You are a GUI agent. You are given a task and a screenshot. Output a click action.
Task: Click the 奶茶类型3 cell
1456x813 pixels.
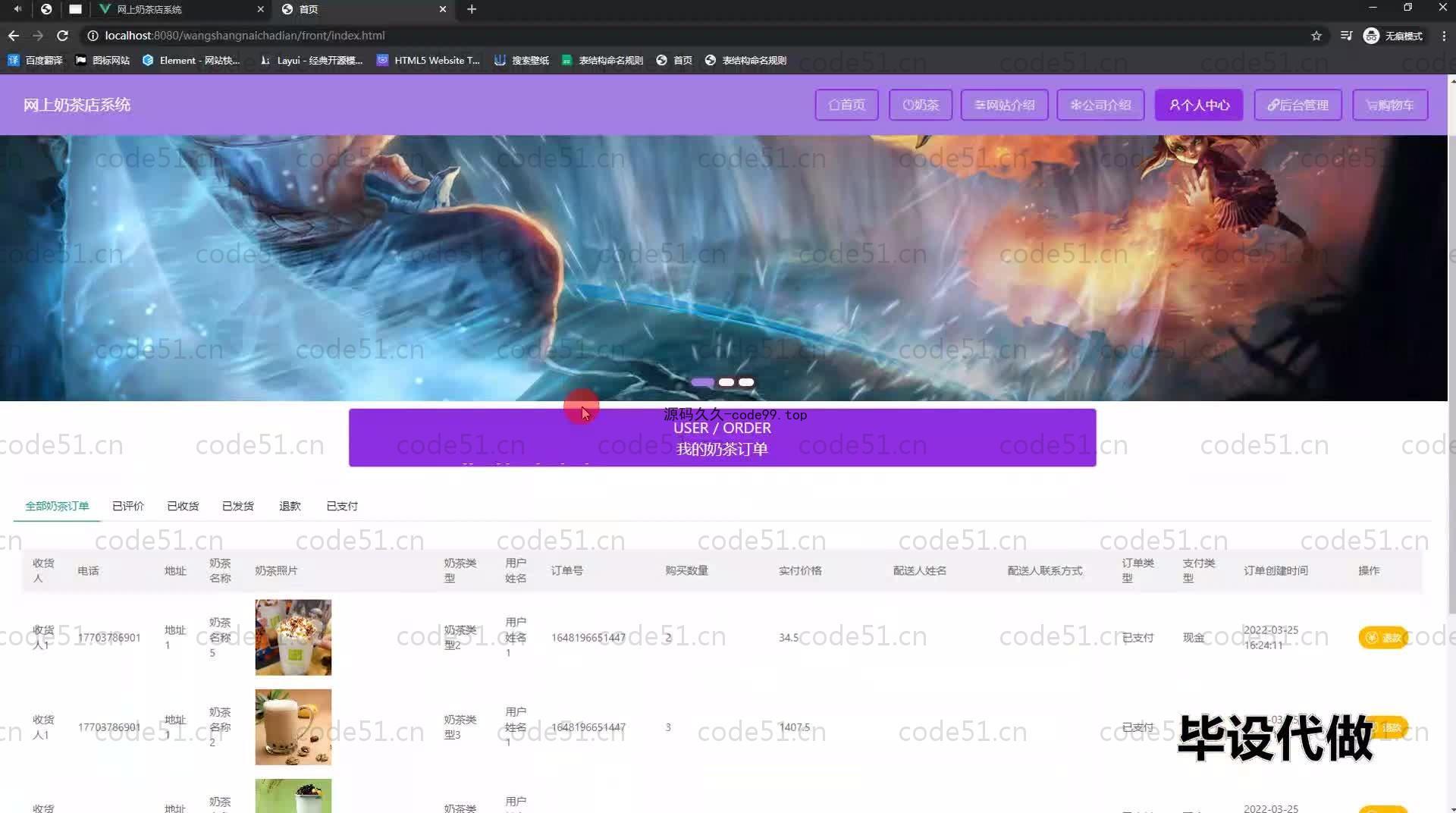(460, 727)
